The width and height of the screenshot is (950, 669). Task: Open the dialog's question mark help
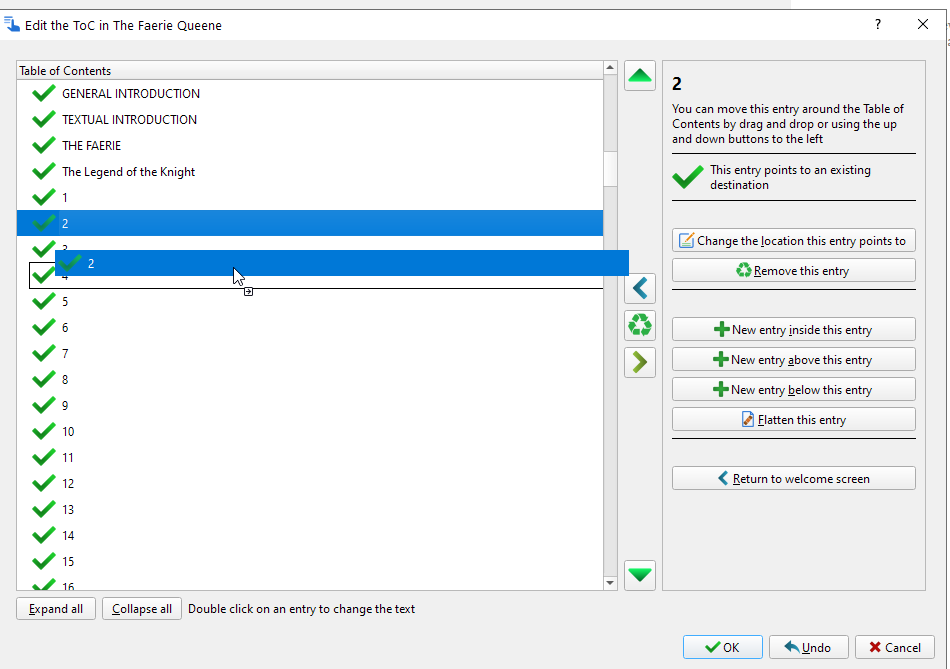[878, 24]
